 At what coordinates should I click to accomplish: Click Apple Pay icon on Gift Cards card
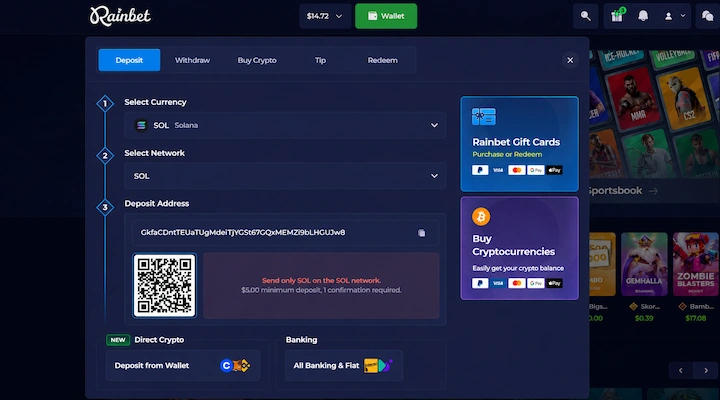pos(554,170)
